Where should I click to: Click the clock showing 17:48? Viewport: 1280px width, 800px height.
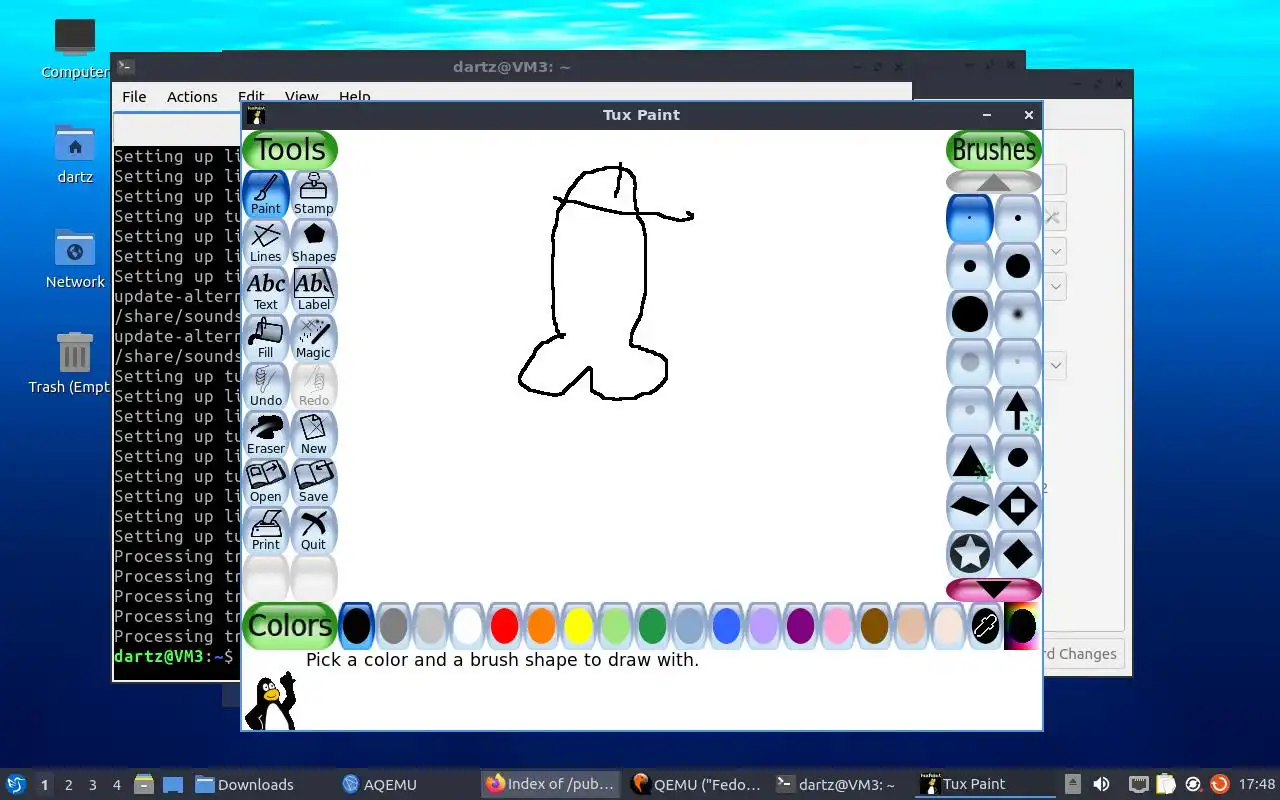tap(1257, 784)
